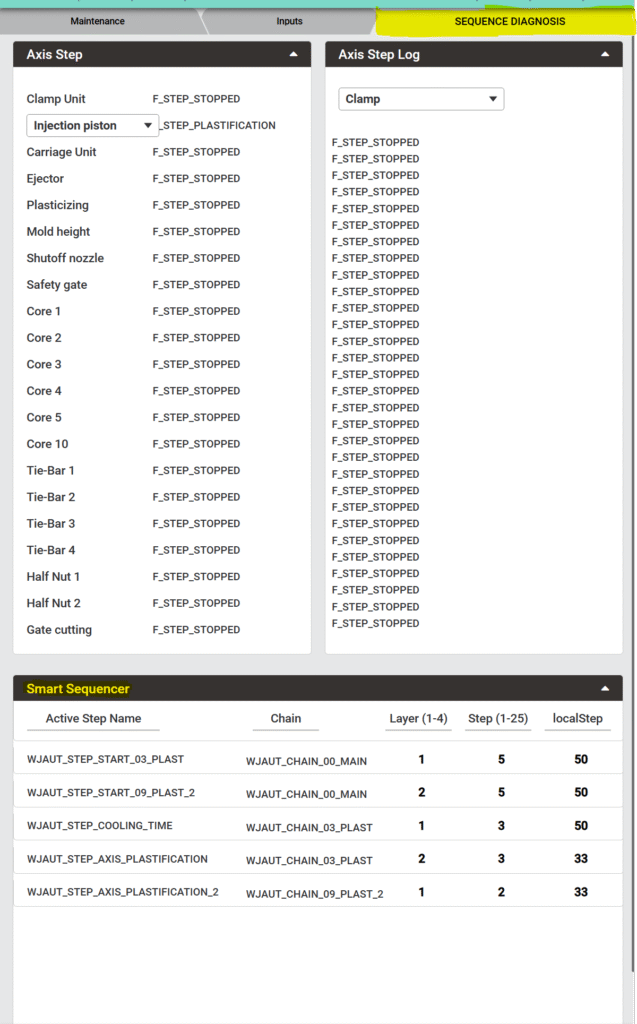Open the Inputs tab

click(x=289, y=21)
